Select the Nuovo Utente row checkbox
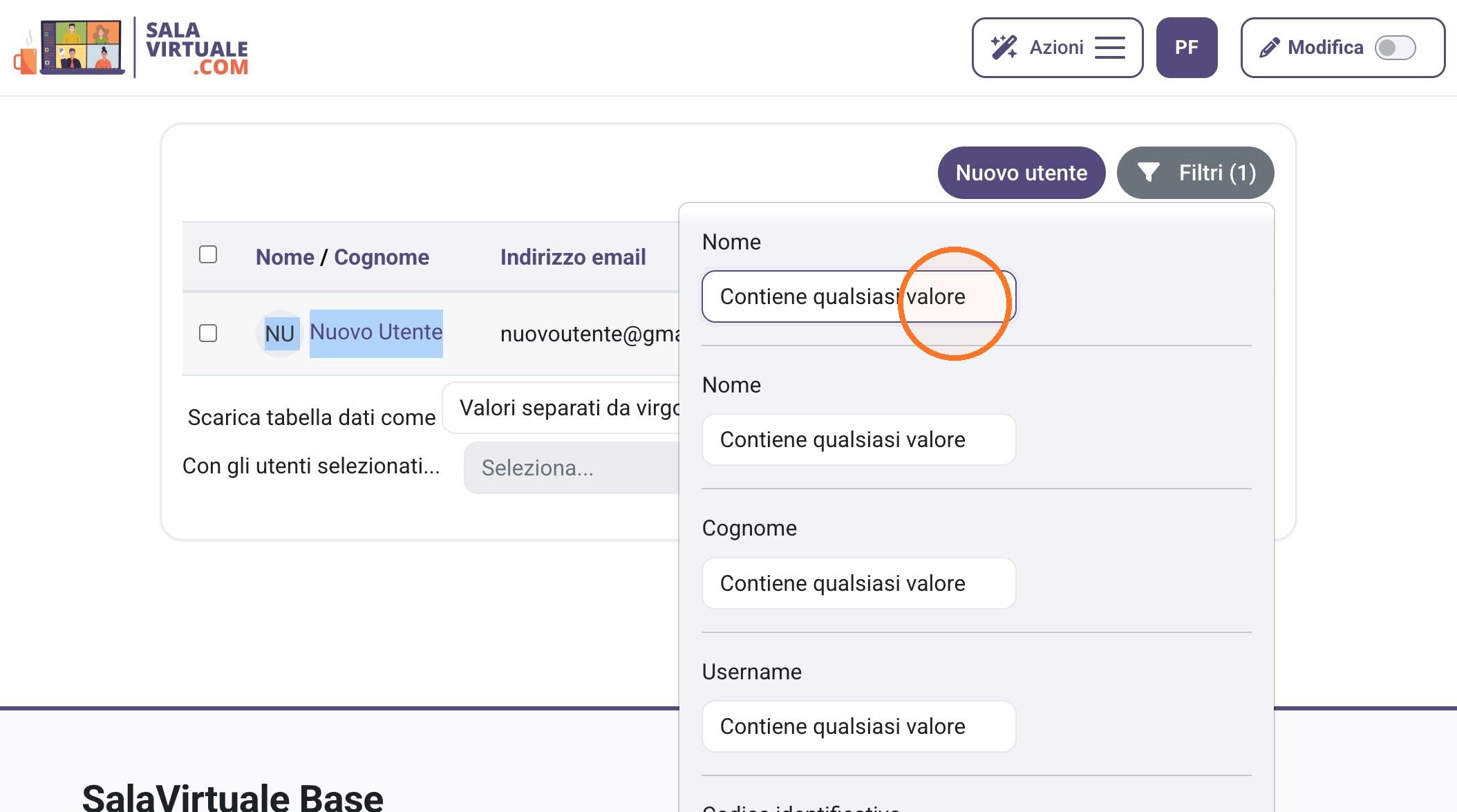Screen dimensions: 1457x812 [208, 333]
